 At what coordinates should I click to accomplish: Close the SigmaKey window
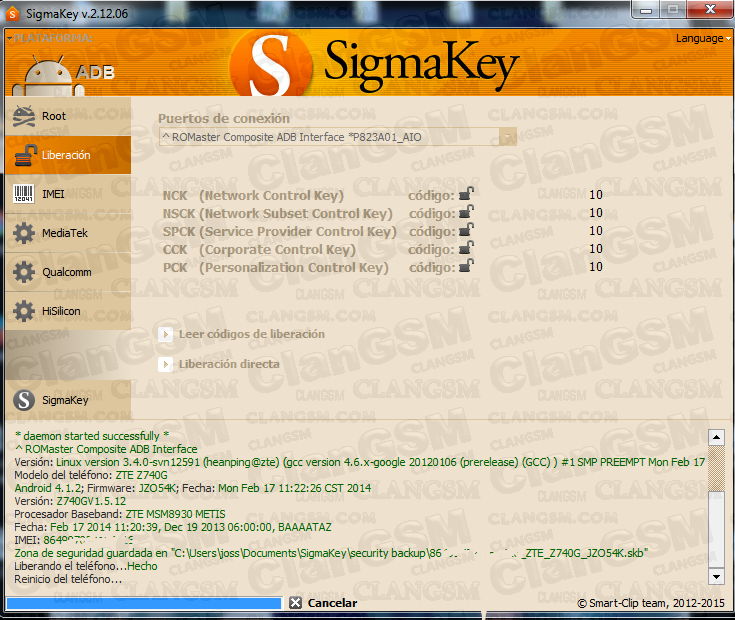710,9
